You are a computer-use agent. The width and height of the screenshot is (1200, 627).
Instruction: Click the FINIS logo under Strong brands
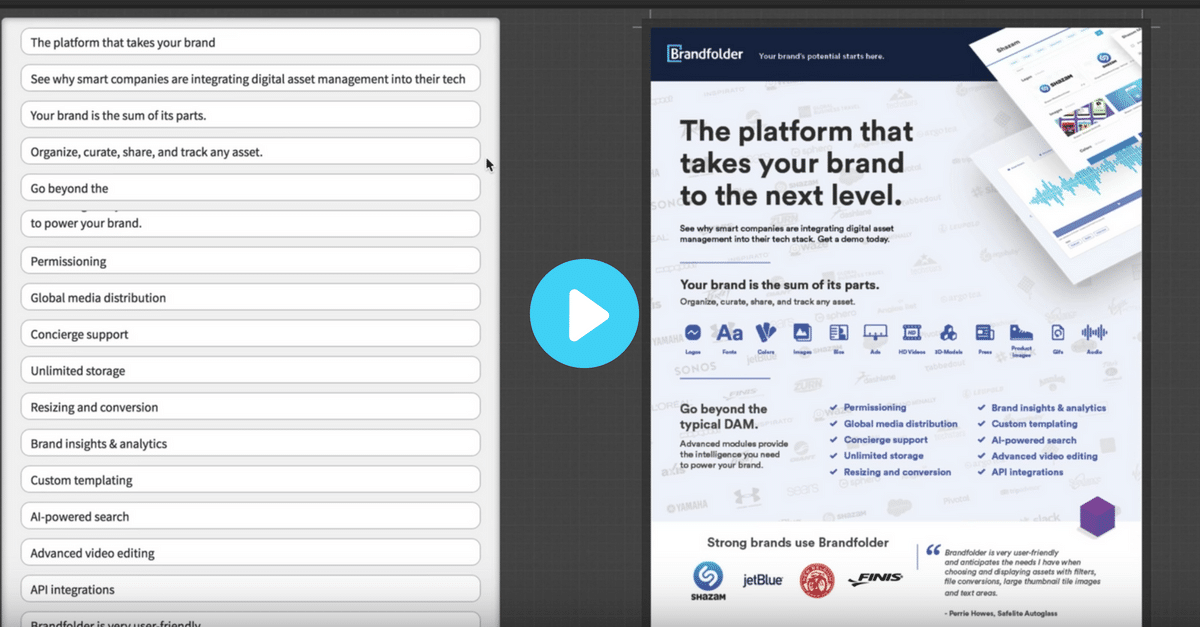(x=875, y=578)
